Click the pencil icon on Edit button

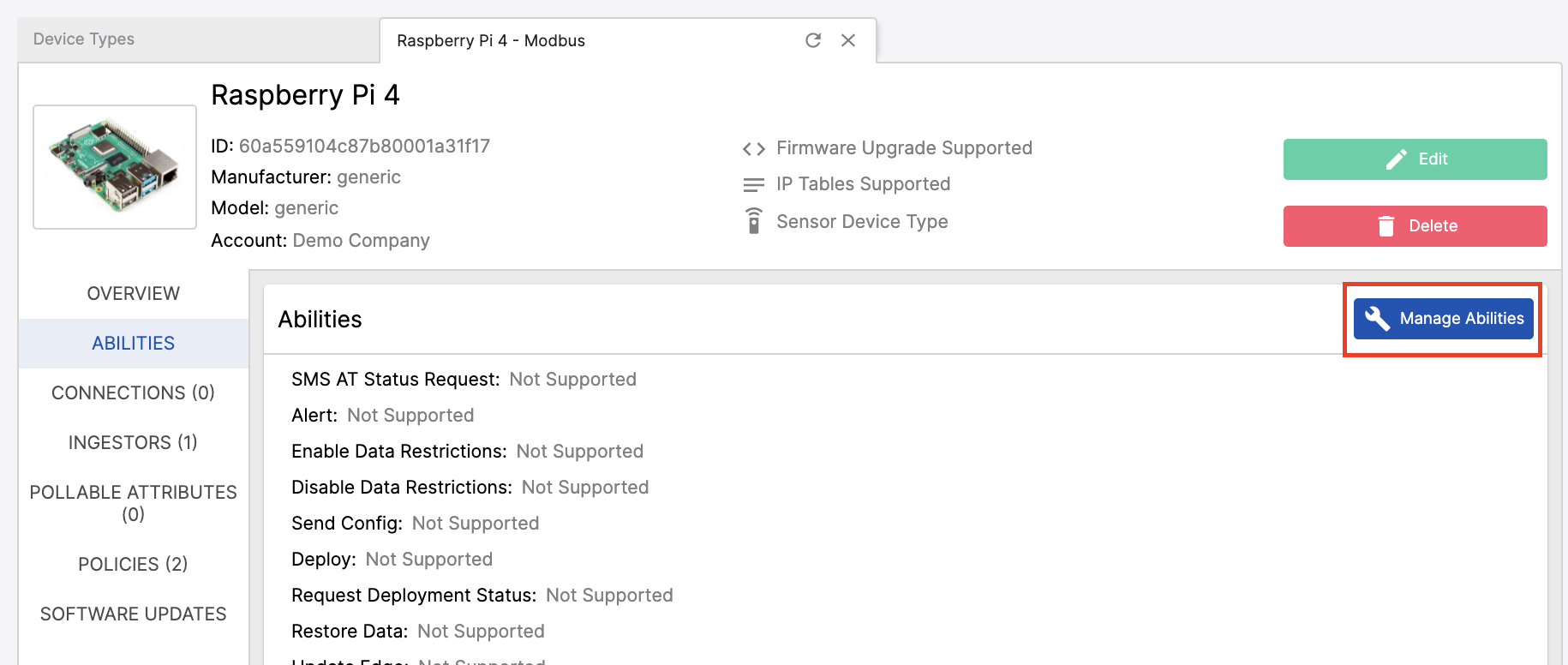pyautogui.click(x=1397, y=159)
